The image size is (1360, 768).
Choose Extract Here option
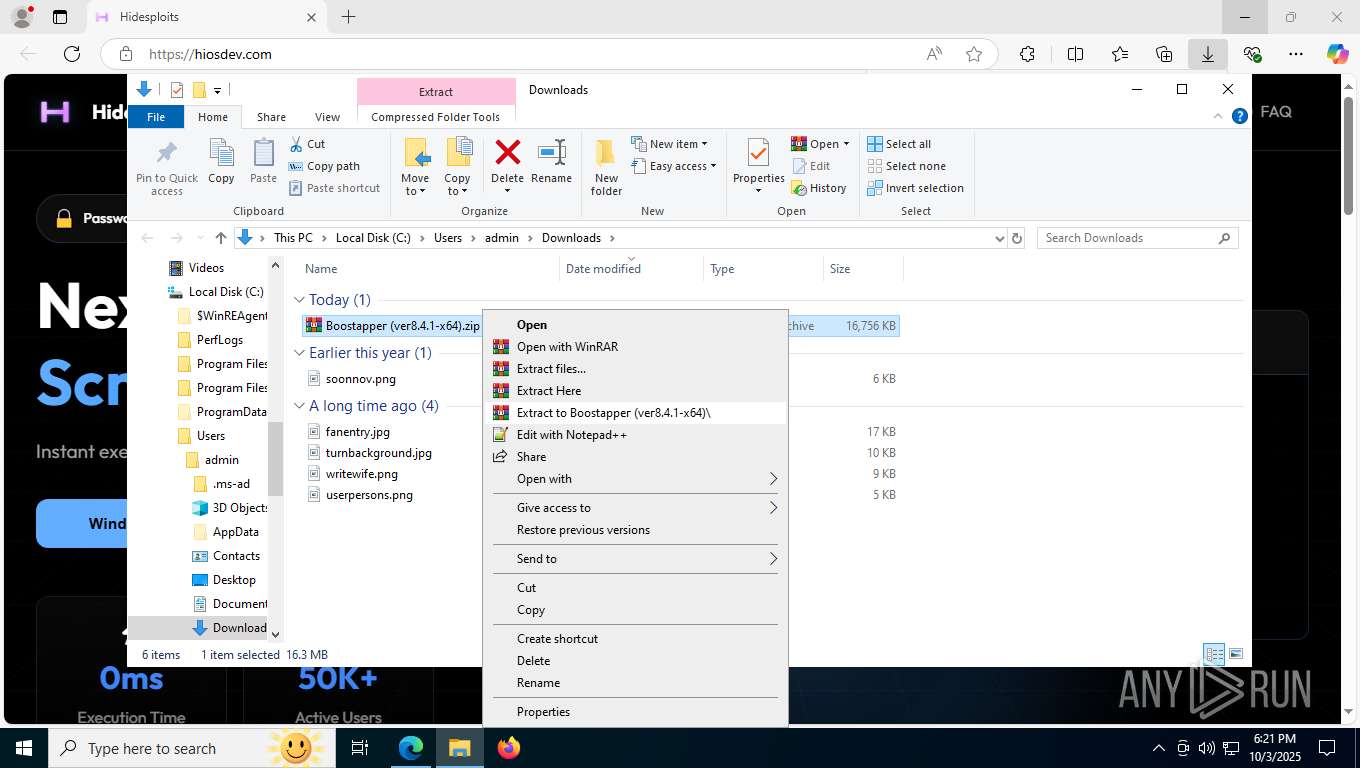[635, 391]
